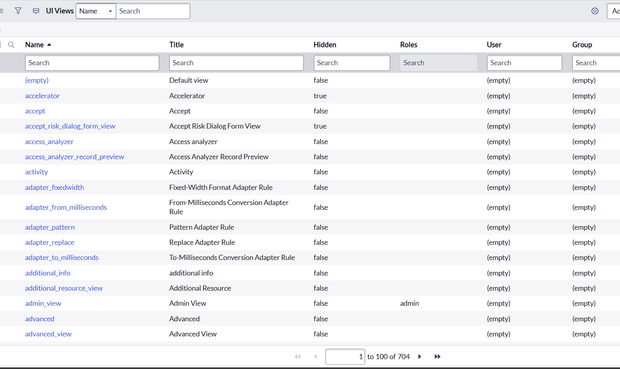Jump to the last page arrow

click(437, 356)
